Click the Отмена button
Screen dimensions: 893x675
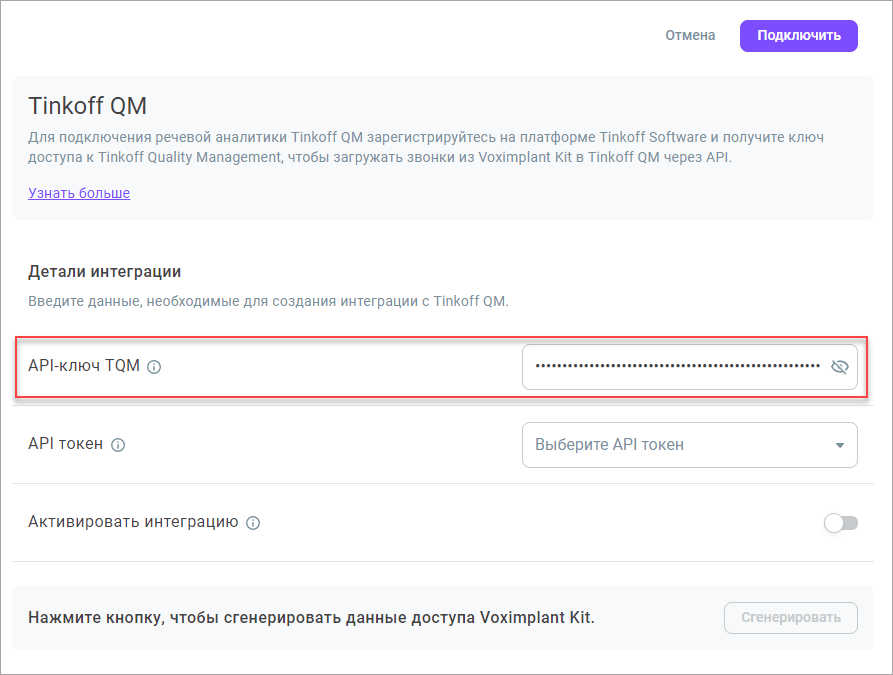690,35
